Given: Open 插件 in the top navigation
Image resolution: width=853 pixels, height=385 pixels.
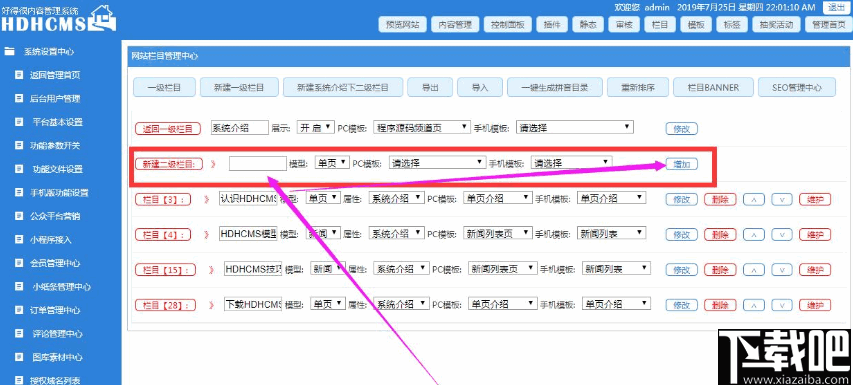Looking at the screenshot, I should pyautogui.click(x=552, y=24).
